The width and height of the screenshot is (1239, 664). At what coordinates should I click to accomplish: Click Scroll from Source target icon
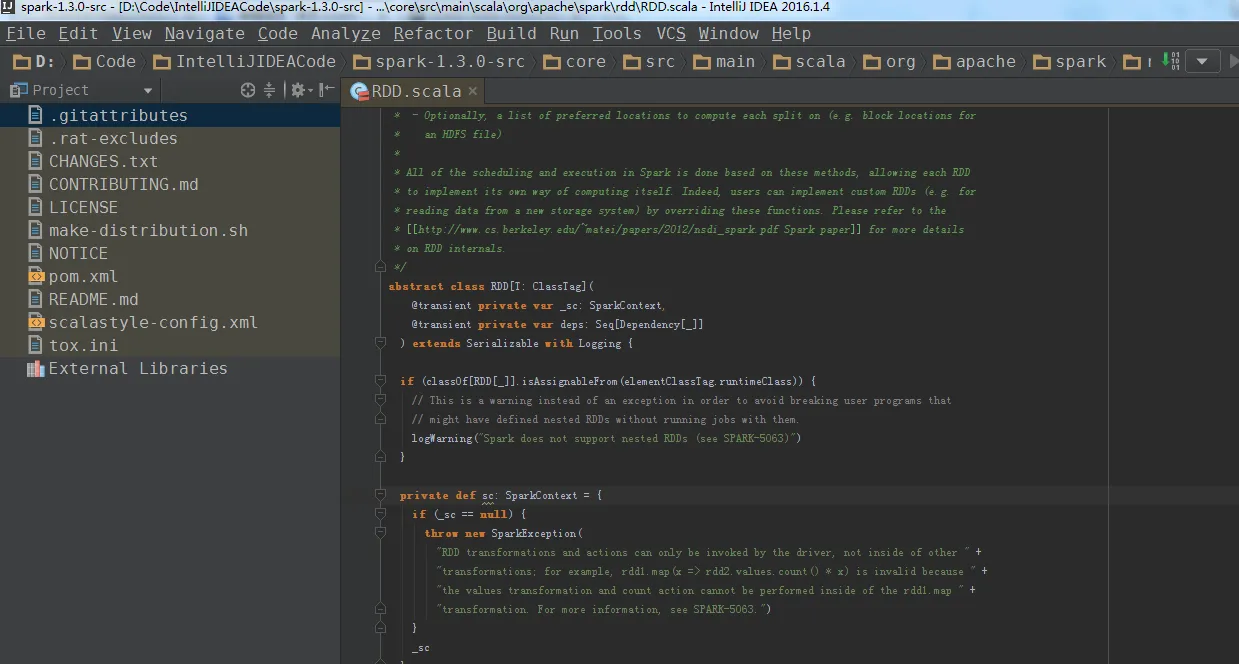pyautogui.click(x=248, y=90)
